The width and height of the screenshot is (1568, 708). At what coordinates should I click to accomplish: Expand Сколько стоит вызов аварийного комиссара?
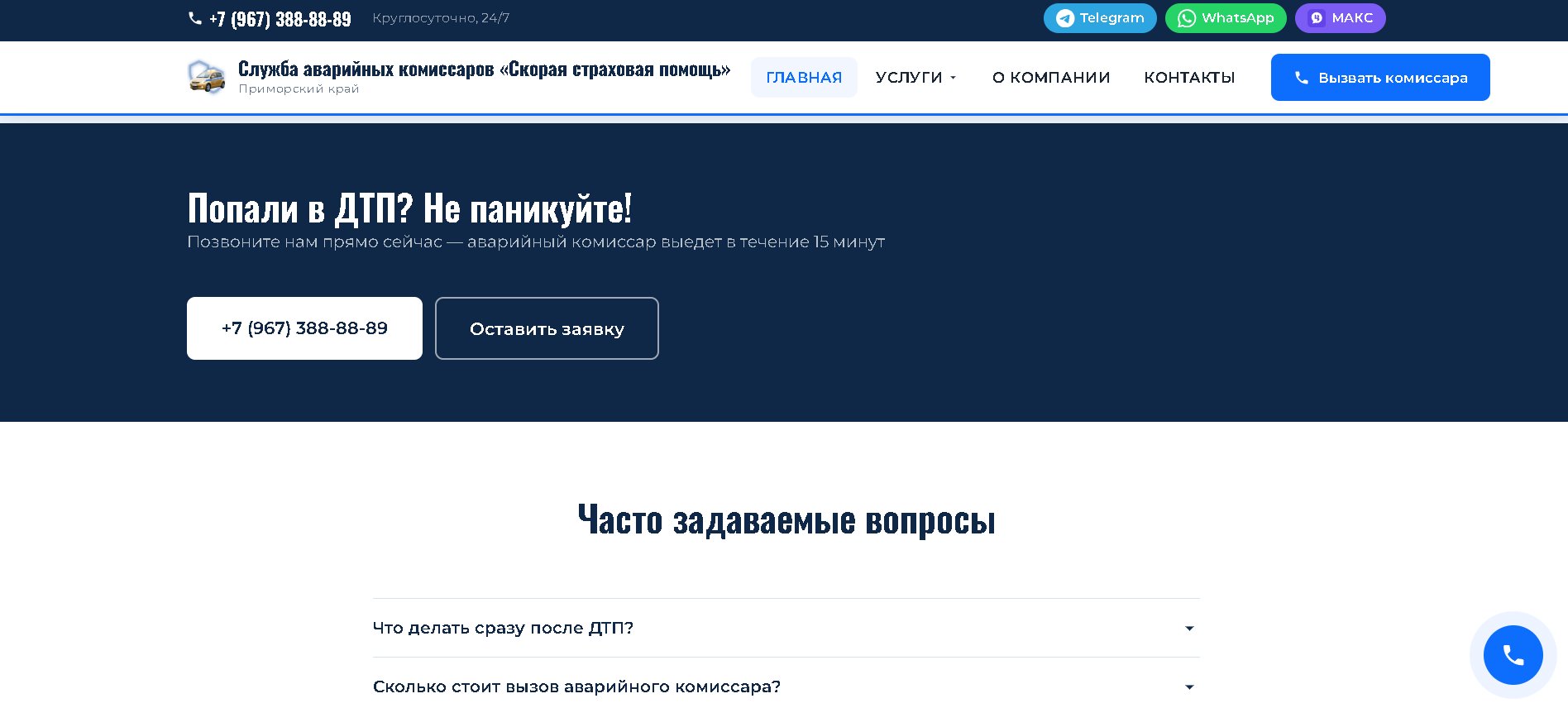[x=786, y=686]
